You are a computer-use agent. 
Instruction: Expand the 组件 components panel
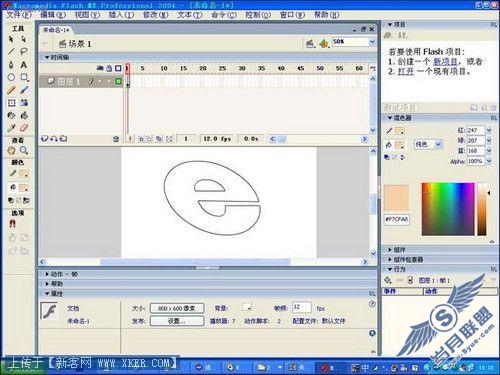(390, 250)
